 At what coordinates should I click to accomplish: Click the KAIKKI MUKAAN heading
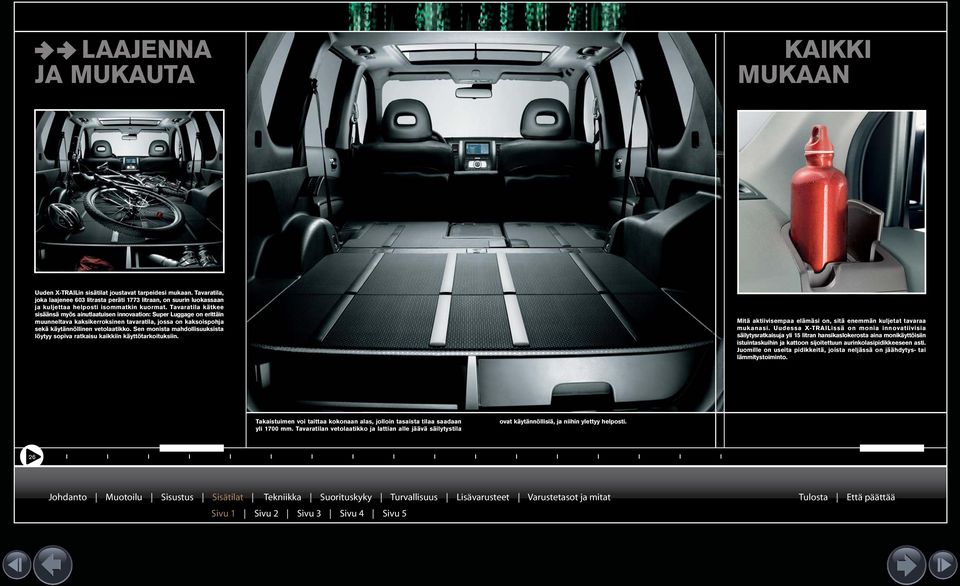tap(804, 62)
